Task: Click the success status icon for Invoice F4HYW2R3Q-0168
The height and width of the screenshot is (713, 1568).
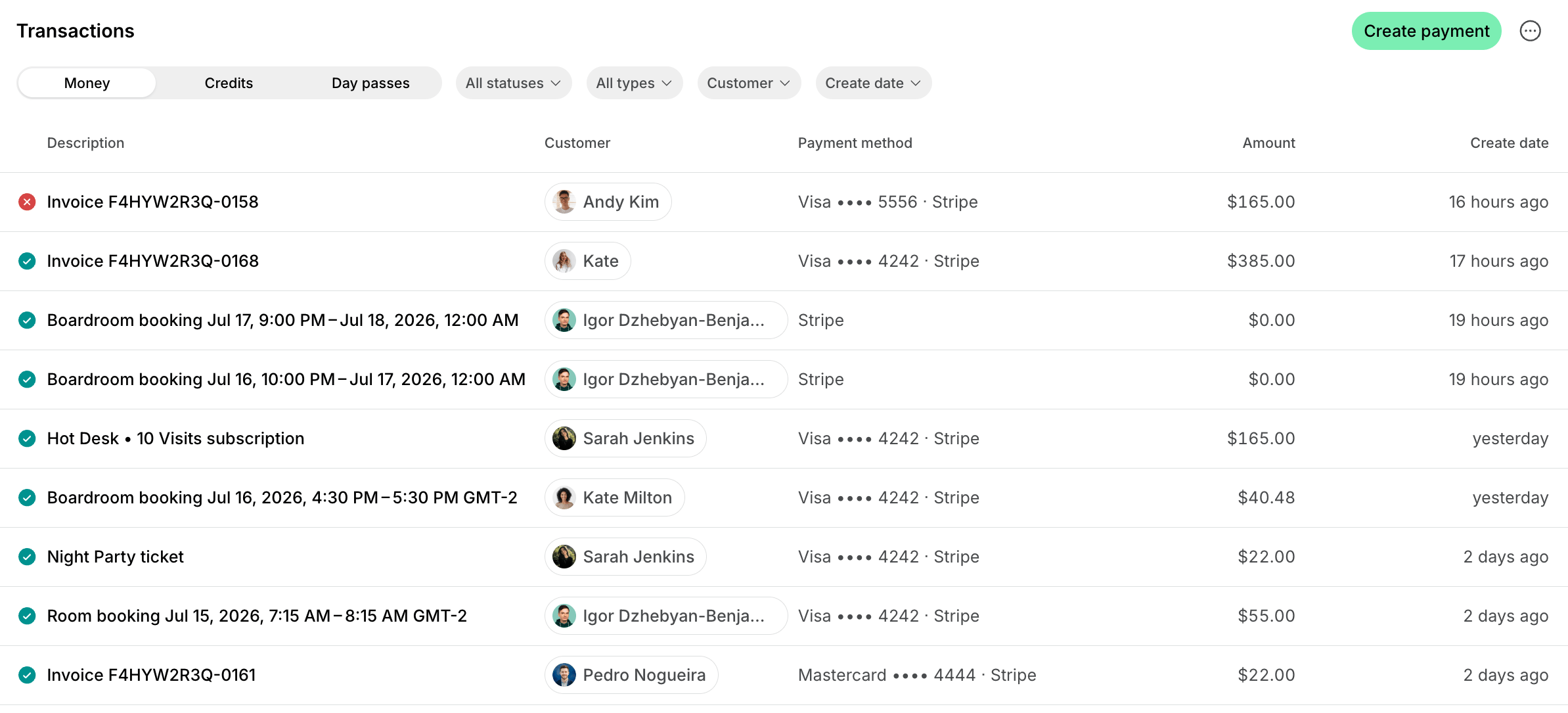Action: (27, 261)
